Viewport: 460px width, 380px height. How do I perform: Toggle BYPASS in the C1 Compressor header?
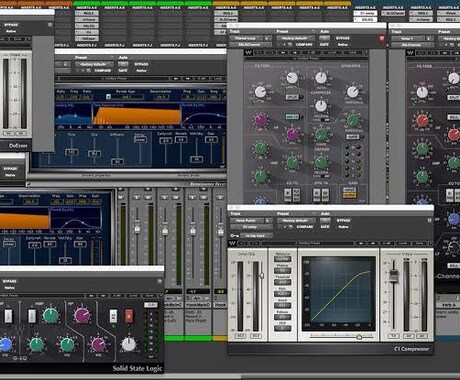343,221
